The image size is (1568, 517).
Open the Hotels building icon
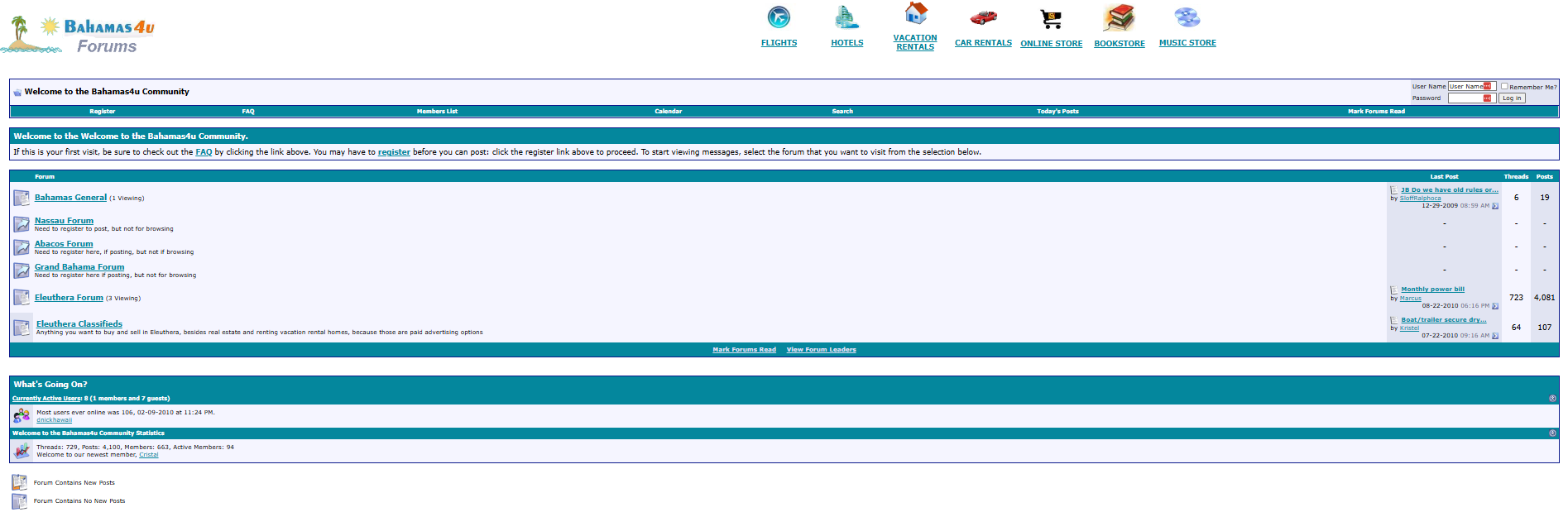[x=846, y=17]
